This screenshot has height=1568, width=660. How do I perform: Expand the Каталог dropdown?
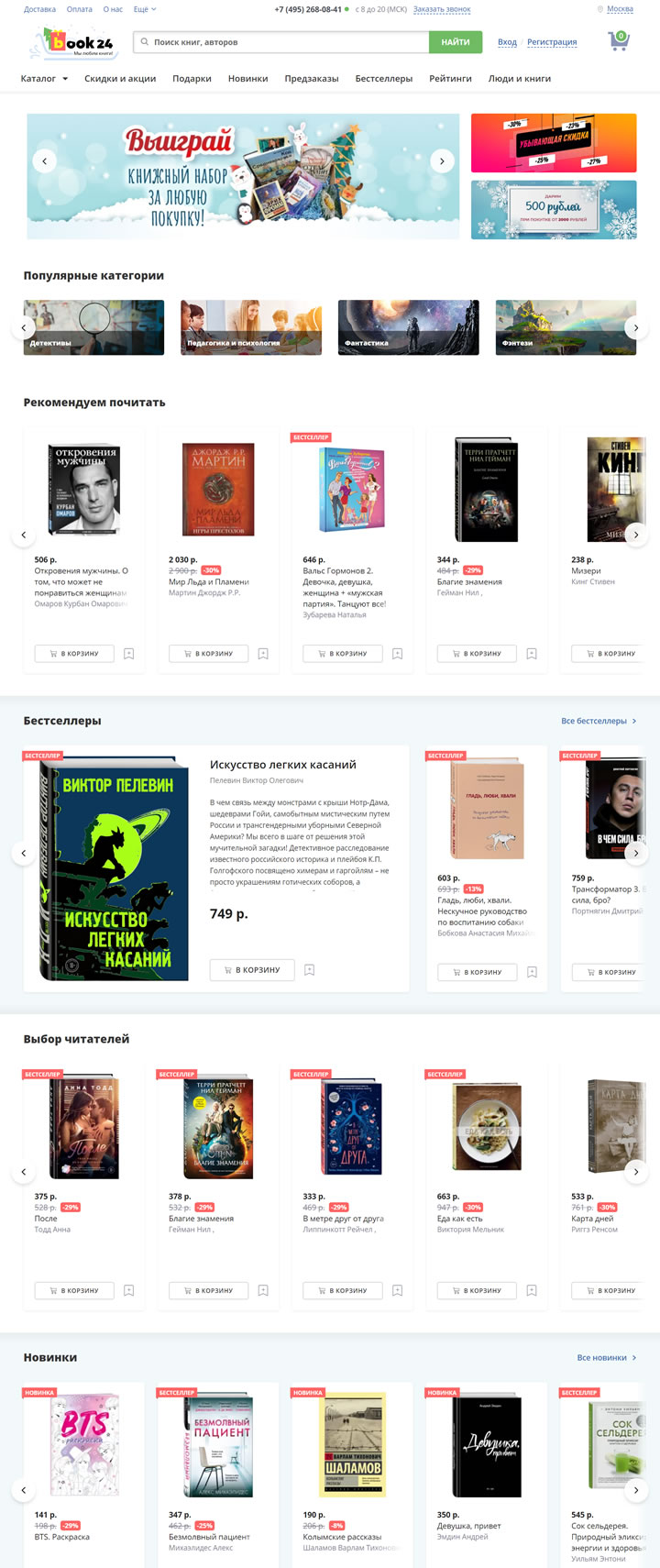pos(44,79)
